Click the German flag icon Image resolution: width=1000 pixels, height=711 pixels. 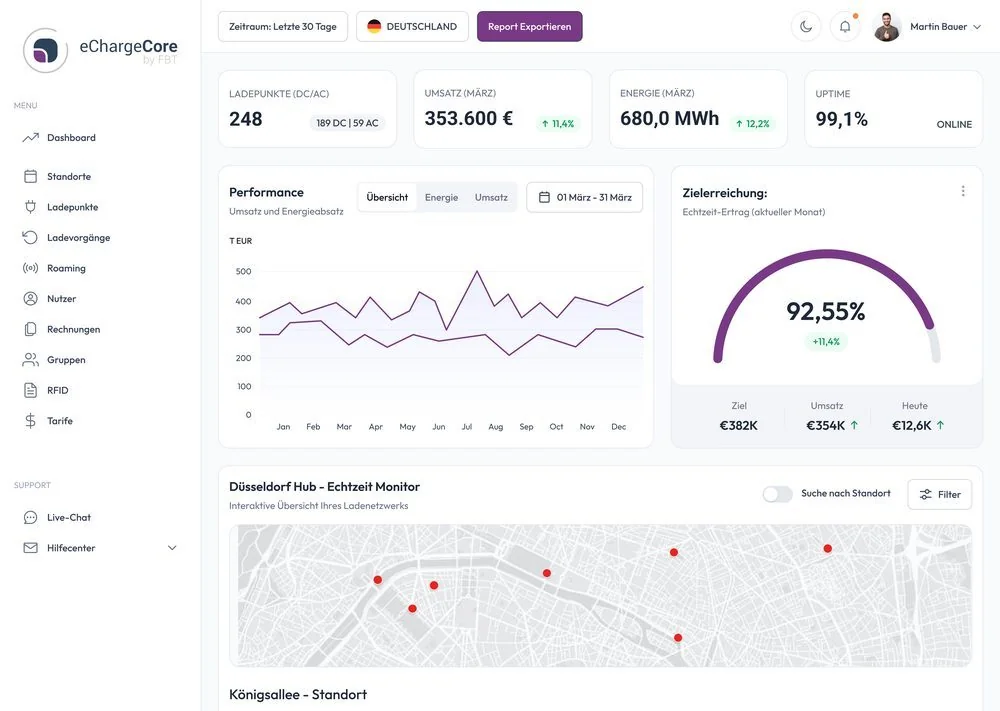[x=374, y=27]
